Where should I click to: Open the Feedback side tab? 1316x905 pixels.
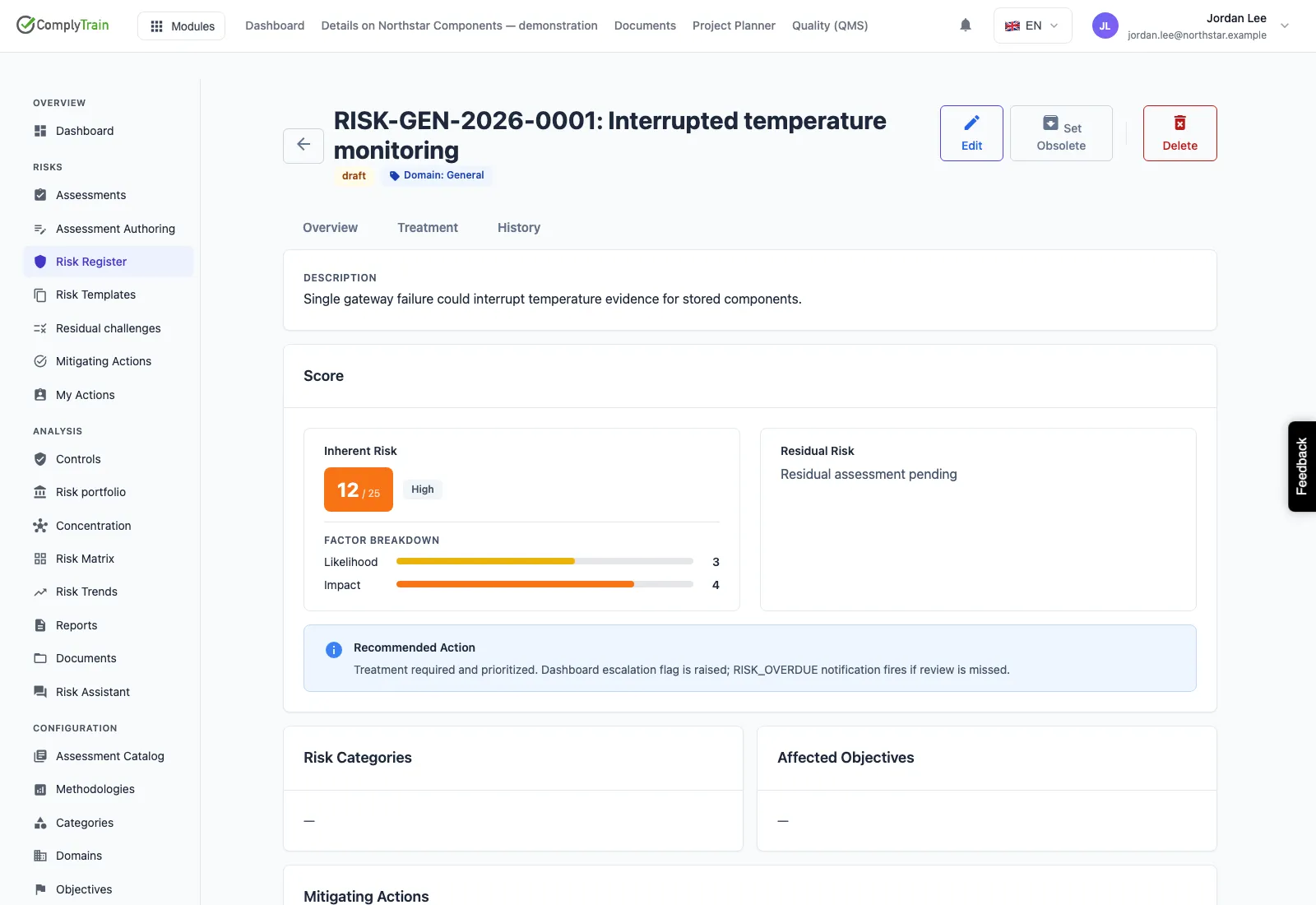tap(1302, 466)
